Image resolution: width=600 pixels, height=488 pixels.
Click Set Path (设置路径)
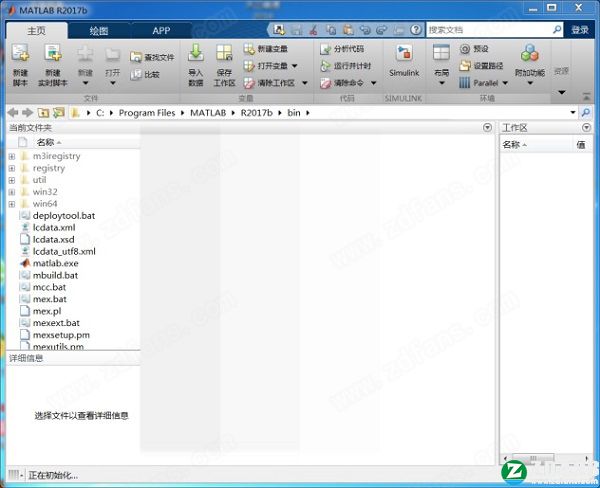coord(481,66)
